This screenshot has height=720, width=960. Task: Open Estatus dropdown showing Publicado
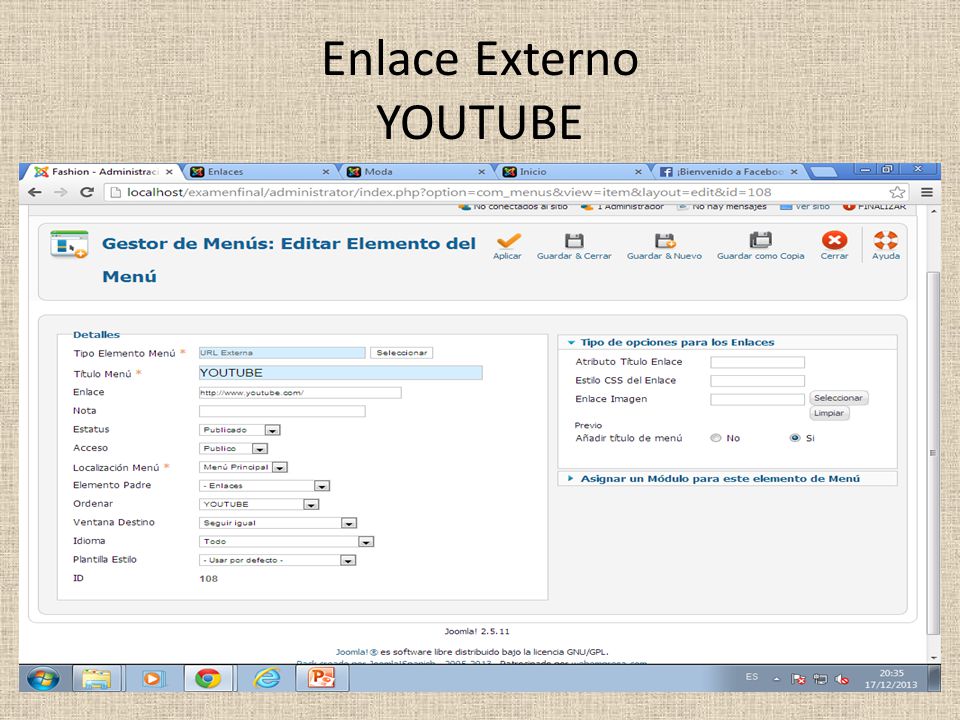[x=239, y=430]
